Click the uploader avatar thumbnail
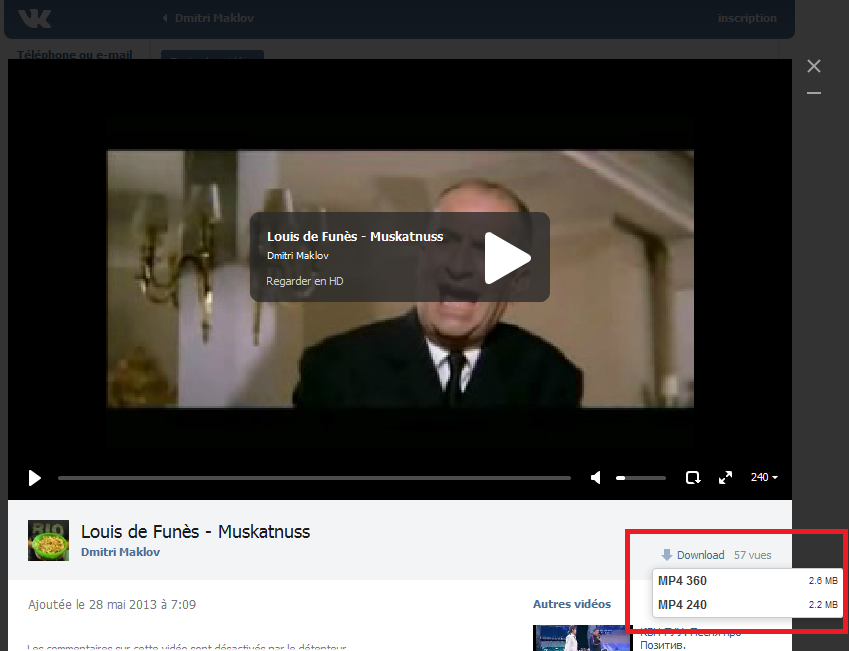Image resolution: width=849 pixels, height=651 pixels. 48,541
